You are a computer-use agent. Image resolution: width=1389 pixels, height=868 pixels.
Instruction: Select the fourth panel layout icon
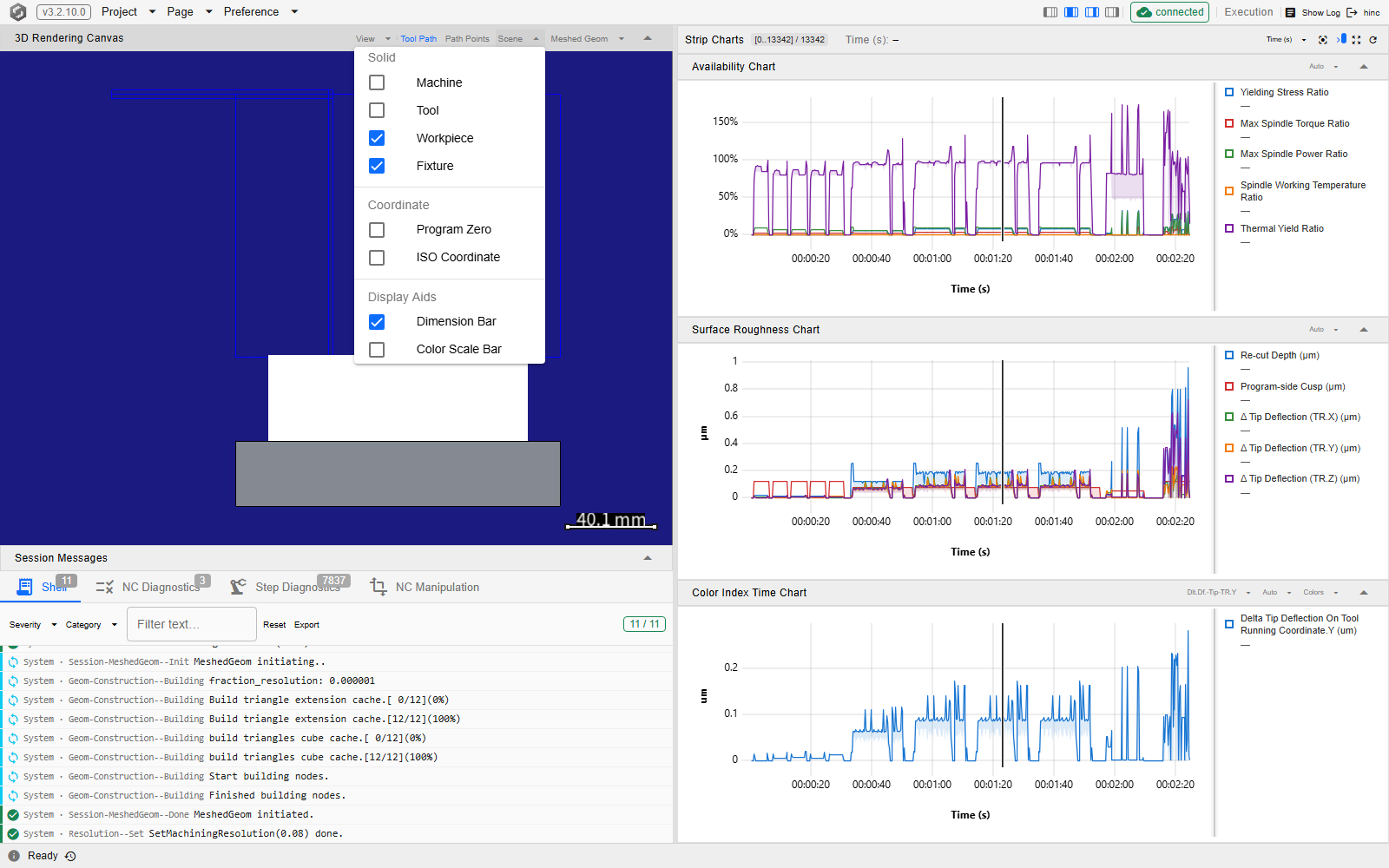pos(1112,12)
